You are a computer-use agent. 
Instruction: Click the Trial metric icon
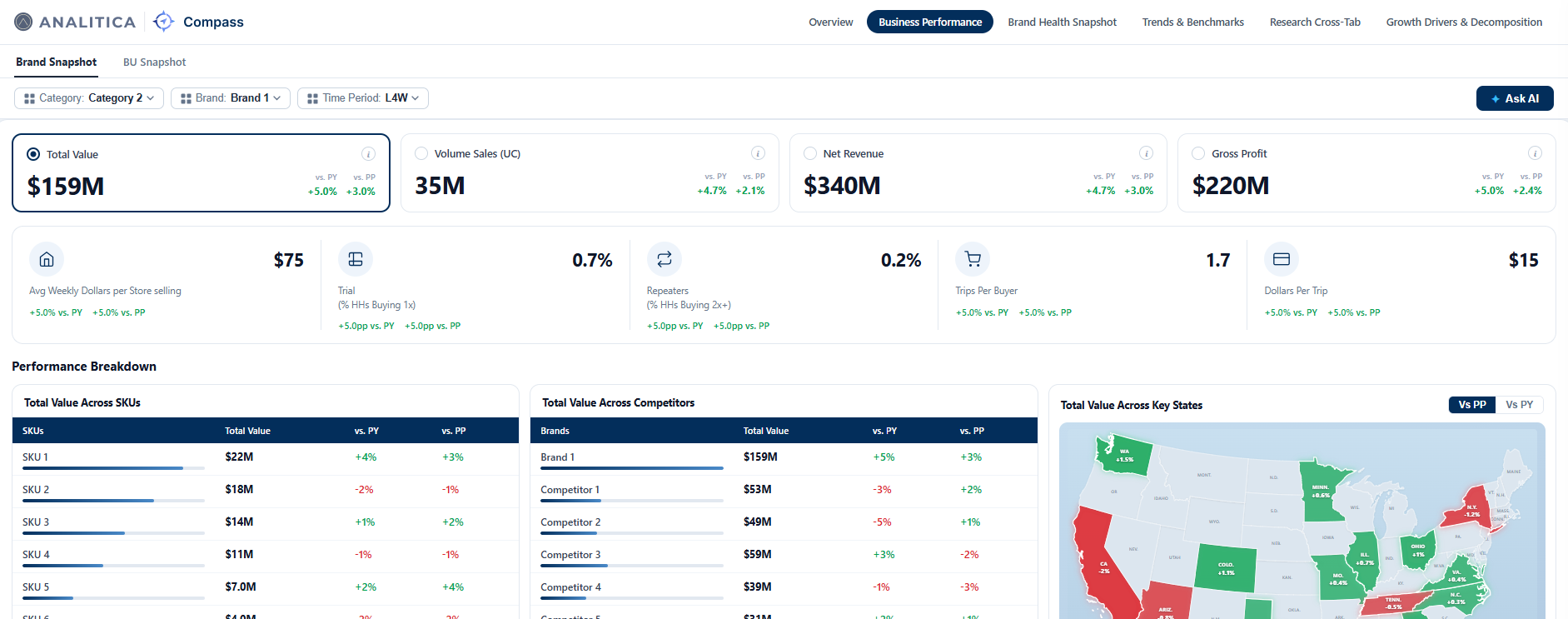pyautogui.click(x=356, y=259)
